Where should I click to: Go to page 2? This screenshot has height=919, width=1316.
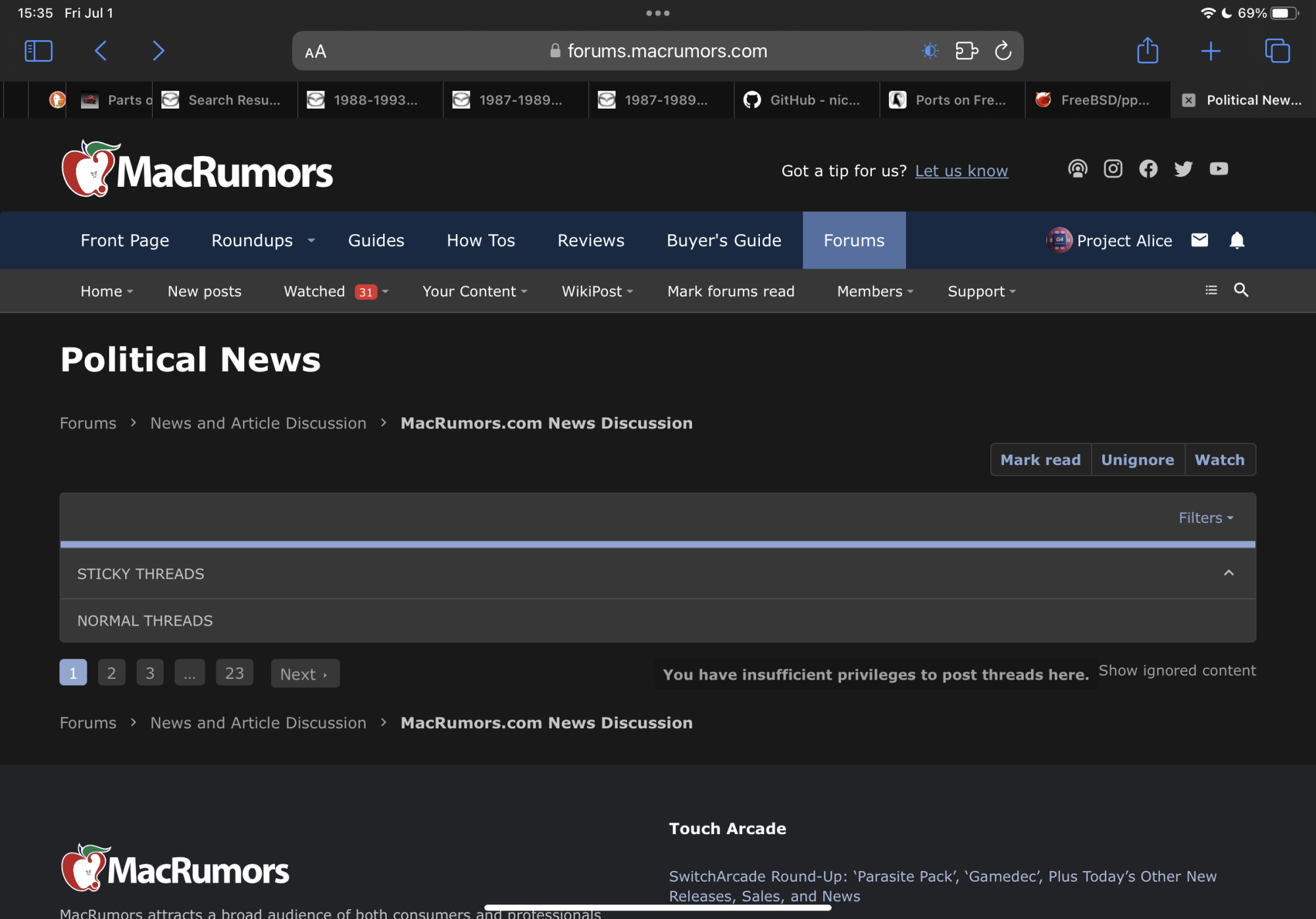(x=112, y=673)
